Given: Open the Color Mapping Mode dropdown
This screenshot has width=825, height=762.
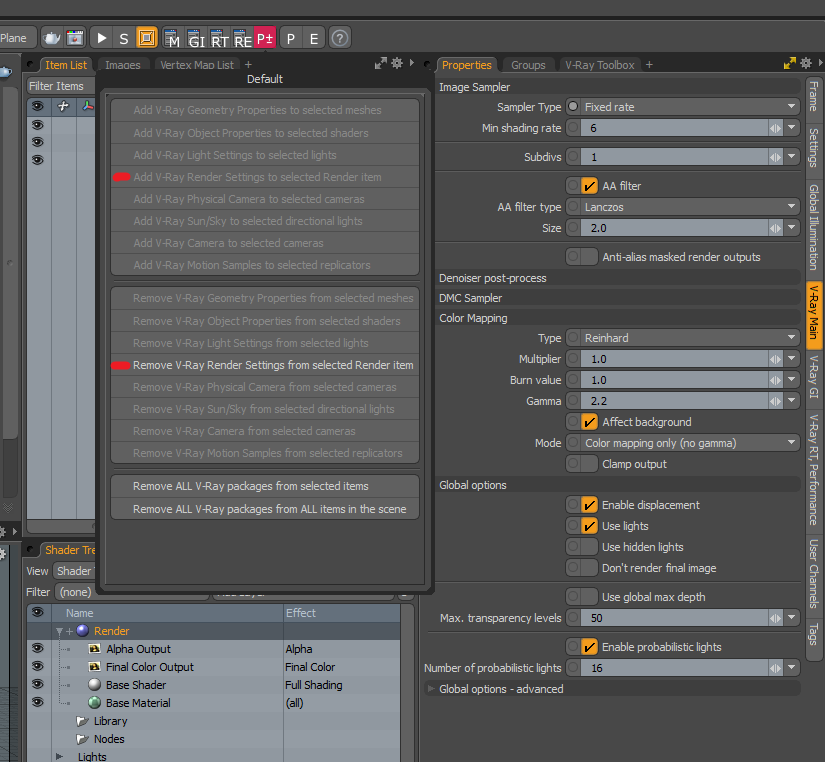Looking at the screenshot, I should (690, 443).
